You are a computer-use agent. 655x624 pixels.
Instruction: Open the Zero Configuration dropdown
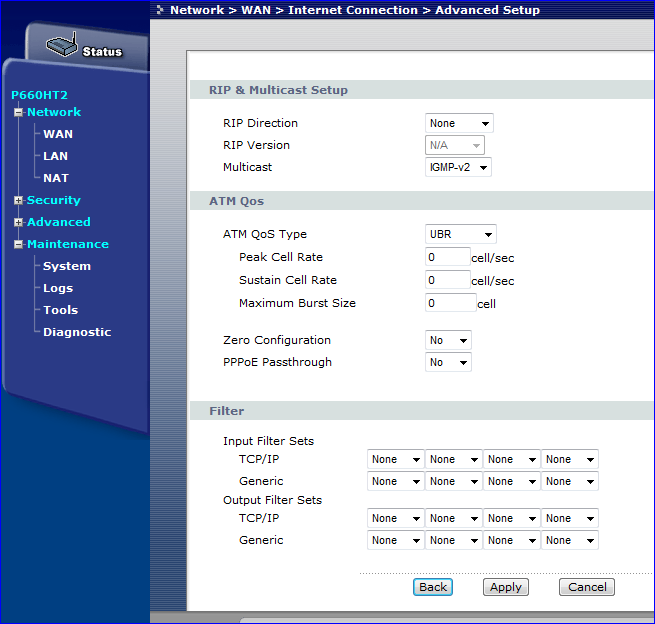click(x=448, y=340)
